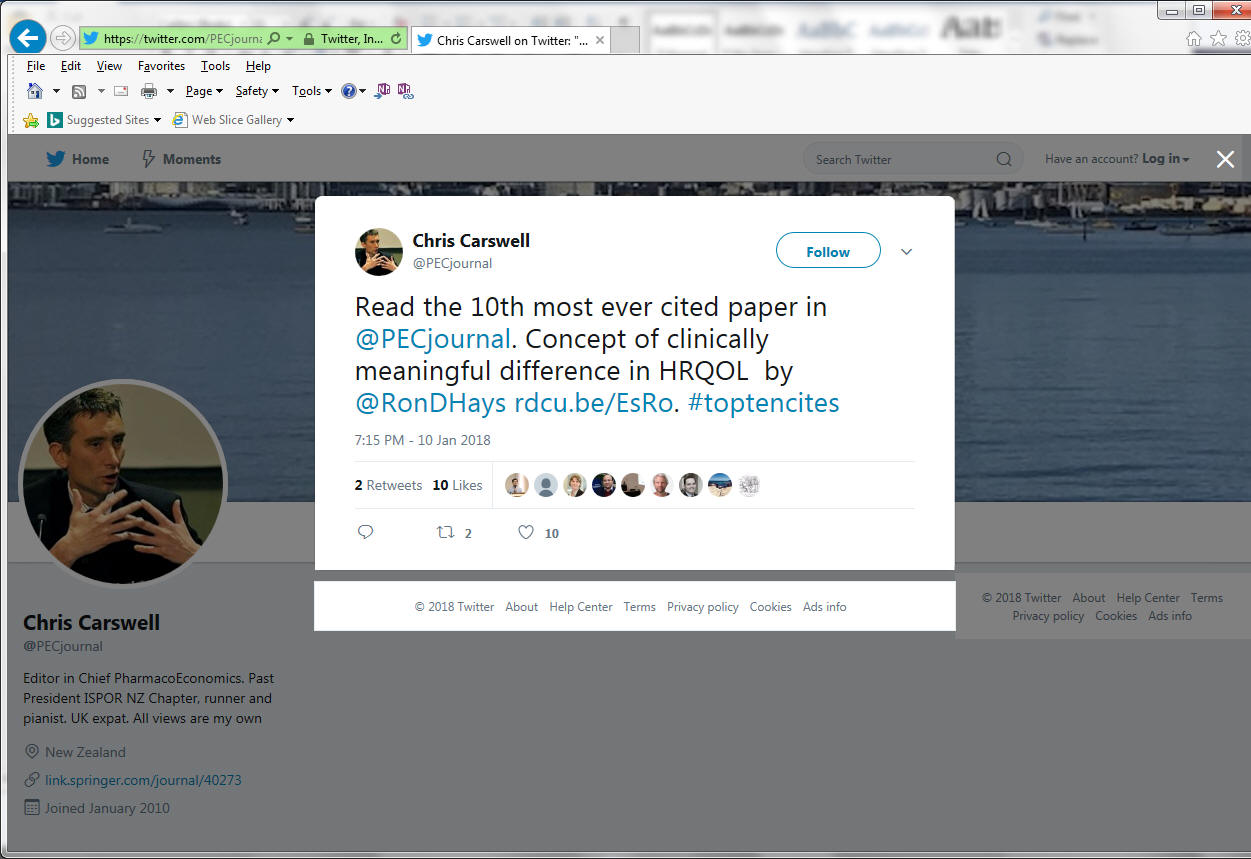Open the Ads info link below the tweet
The height and width of the screenshot is (859, 1251).
click(x=824, y=607)
